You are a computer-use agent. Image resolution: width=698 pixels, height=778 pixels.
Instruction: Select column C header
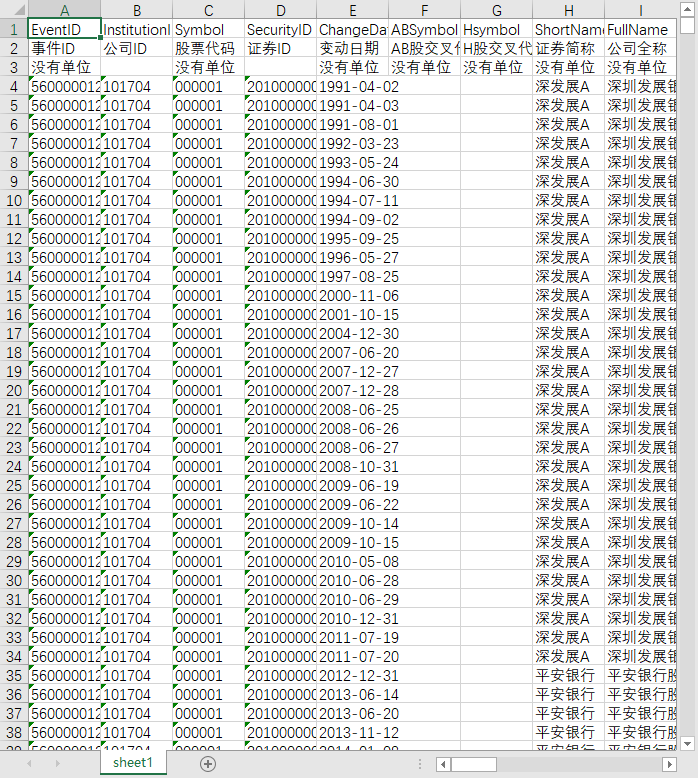coord(208,10)
